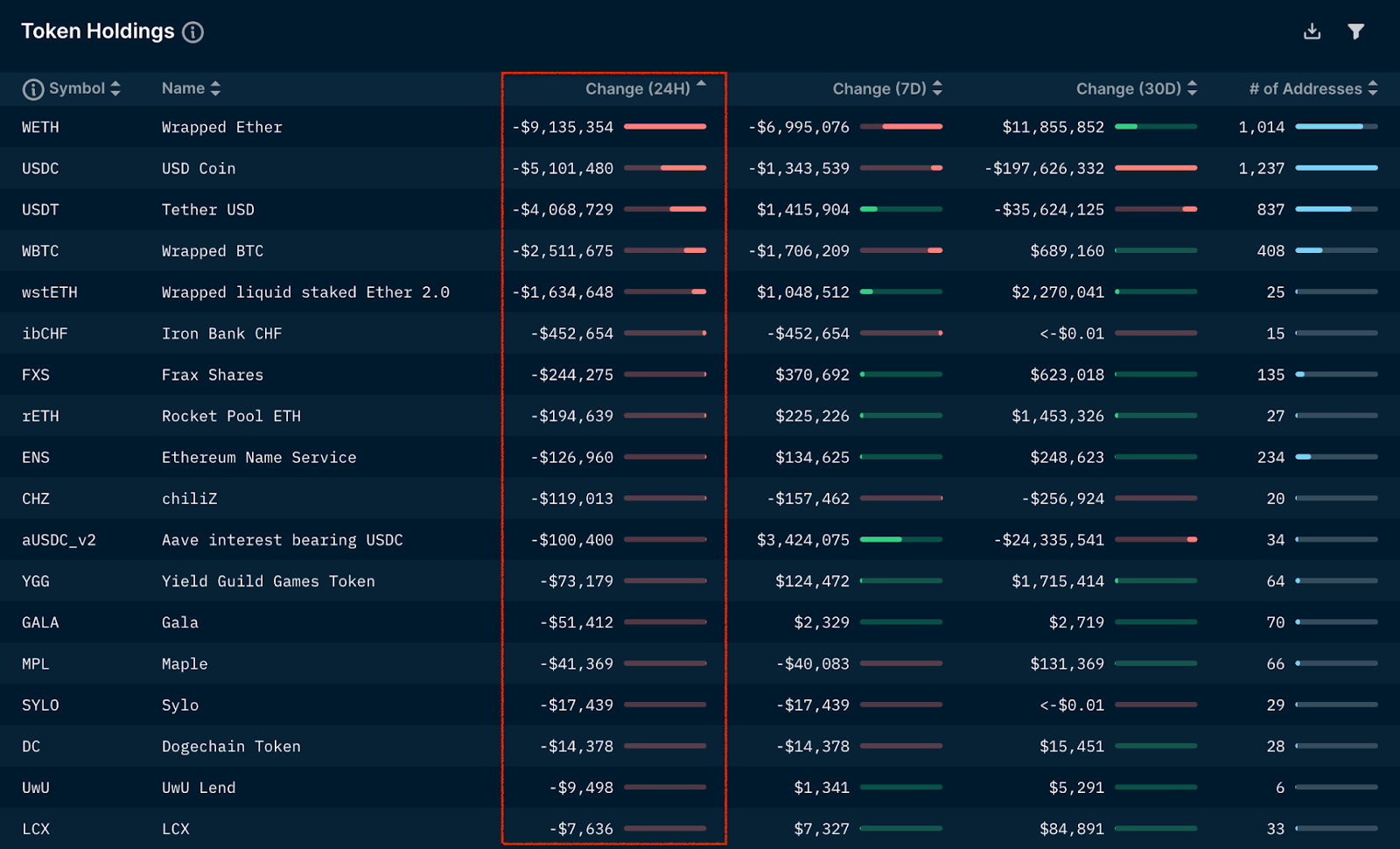Viewport: 1400px width, 849px height.
Task: Click the Tether USD name
Action: [x=208, y=210]
